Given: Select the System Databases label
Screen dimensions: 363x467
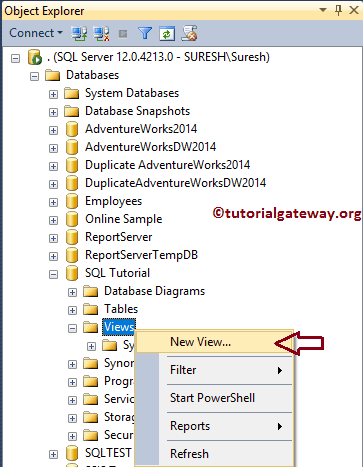Looking at the screenshot, I should tap(132, 93).
